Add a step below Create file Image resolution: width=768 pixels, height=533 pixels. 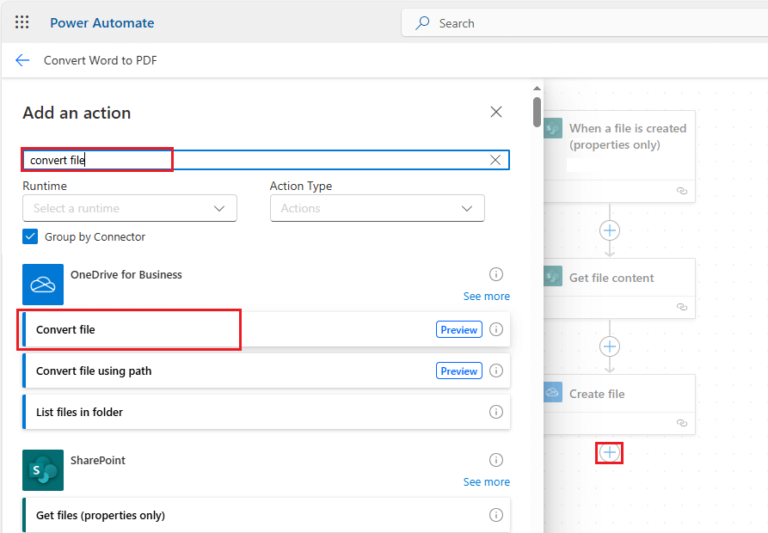pyautogui.click(x=609, y=453)
